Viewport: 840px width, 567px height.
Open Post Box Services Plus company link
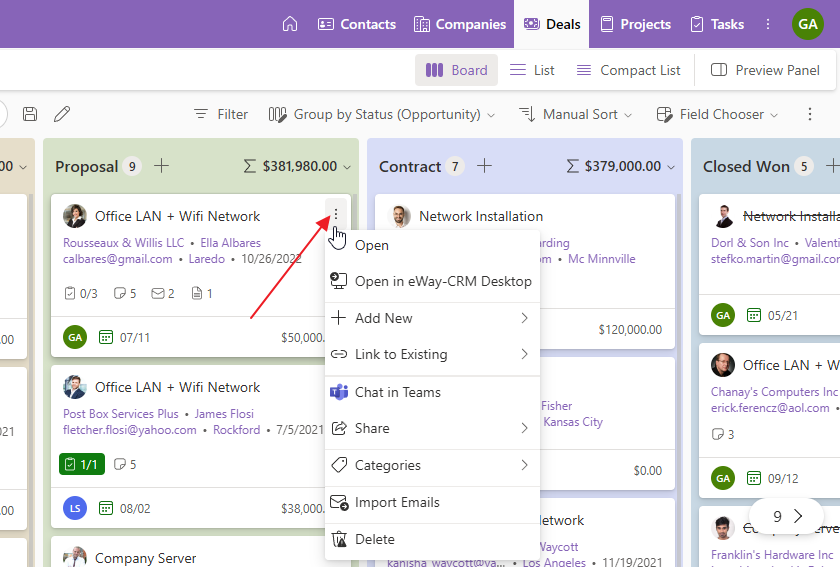coord(121,414)
